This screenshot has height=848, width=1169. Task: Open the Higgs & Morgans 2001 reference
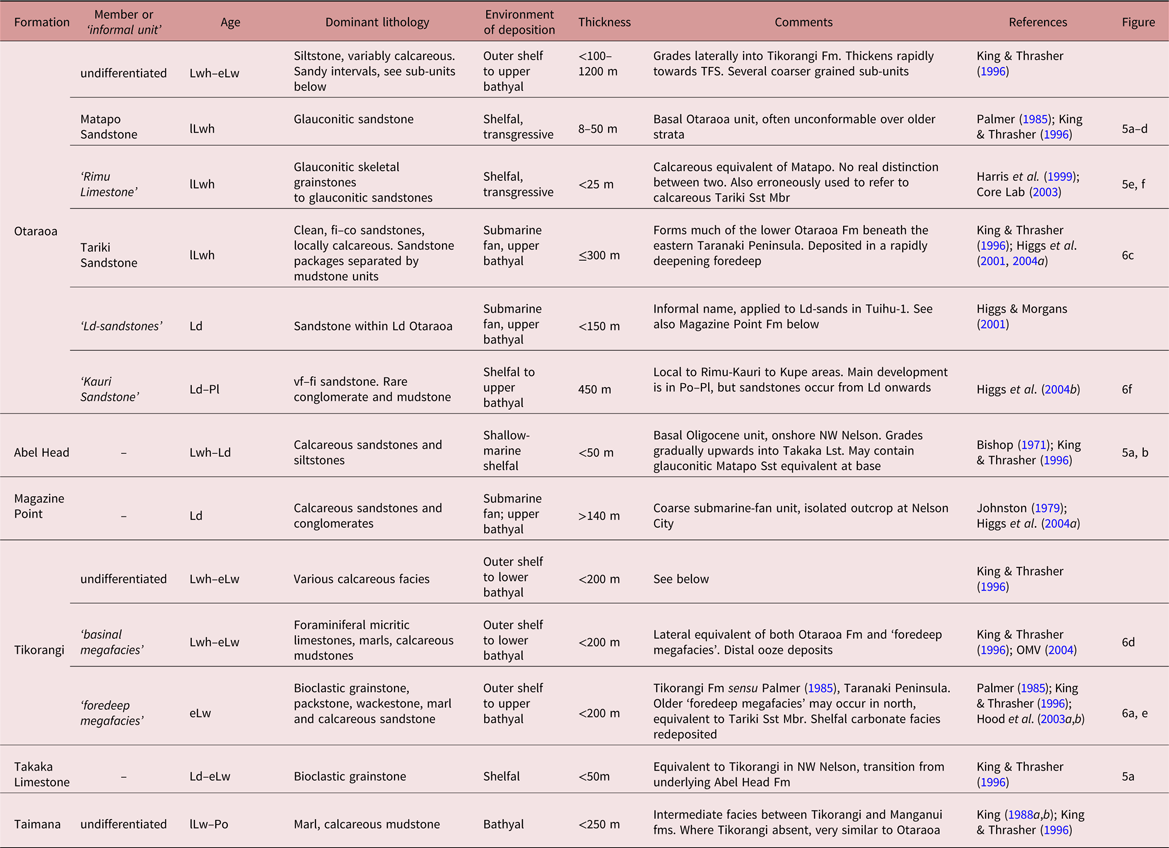992,324
